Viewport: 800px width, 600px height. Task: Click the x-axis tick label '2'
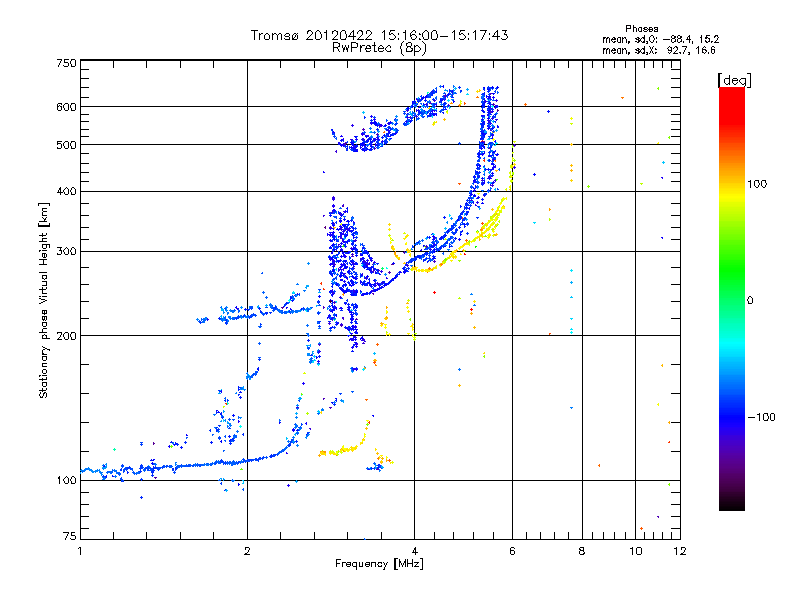click(x=247, y=551)
